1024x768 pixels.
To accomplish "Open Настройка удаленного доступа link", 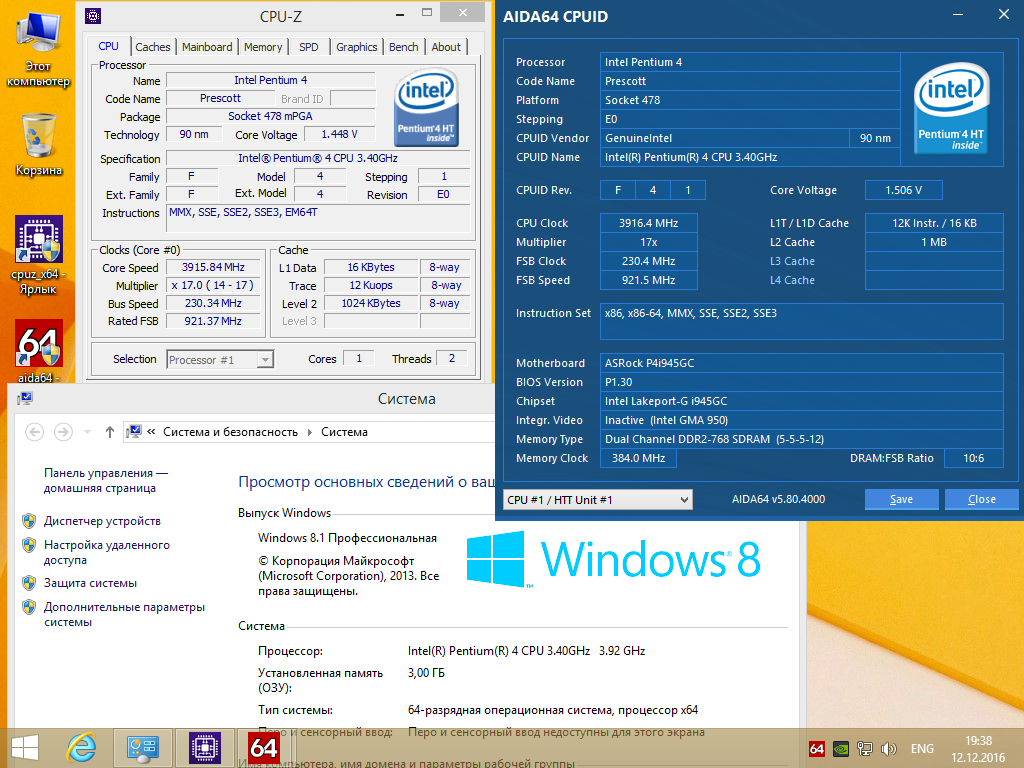I will (x=107, y=552).
